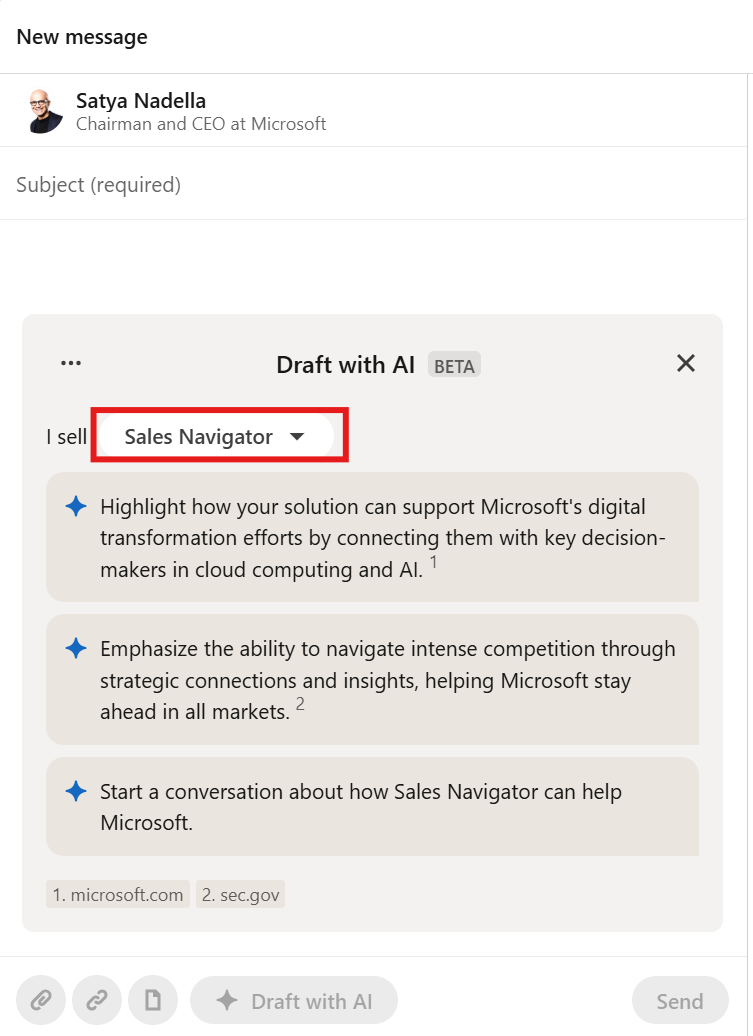Open the three-dot options menu
This screenshot has height=1036, width=753.
pos(71,363)
